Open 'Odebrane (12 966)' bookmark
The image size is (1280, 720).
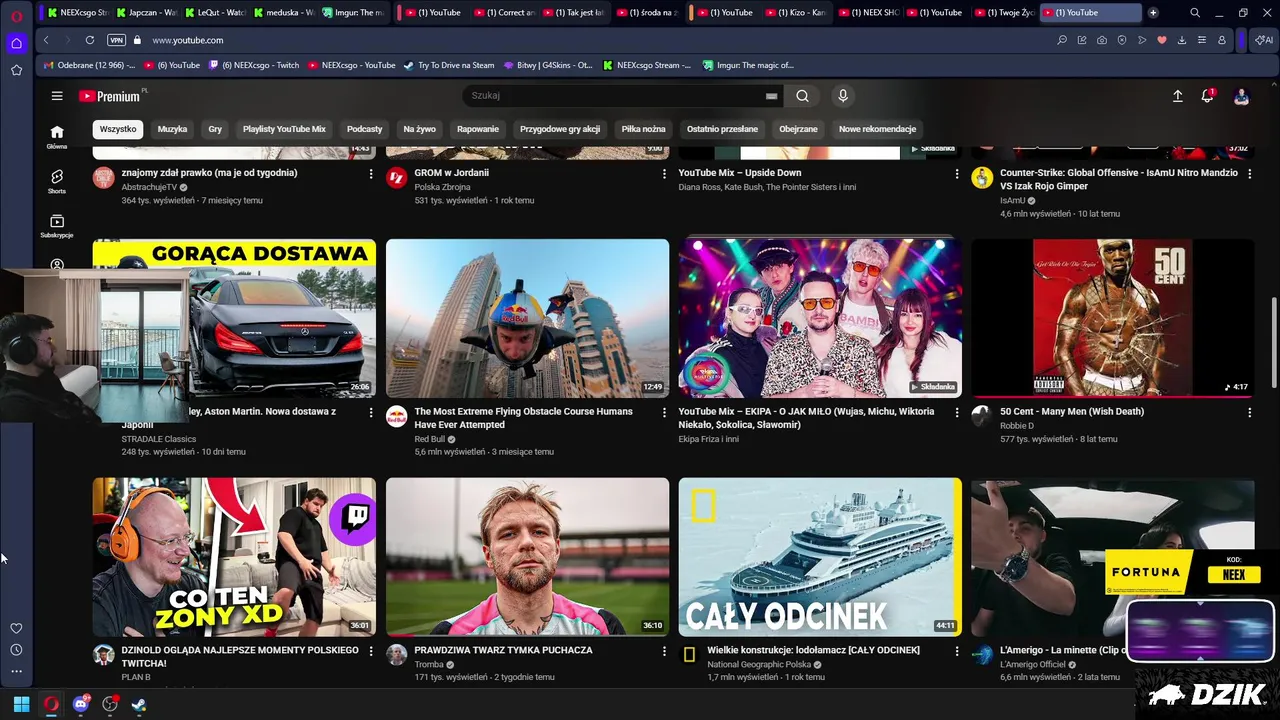coord(89,65)
